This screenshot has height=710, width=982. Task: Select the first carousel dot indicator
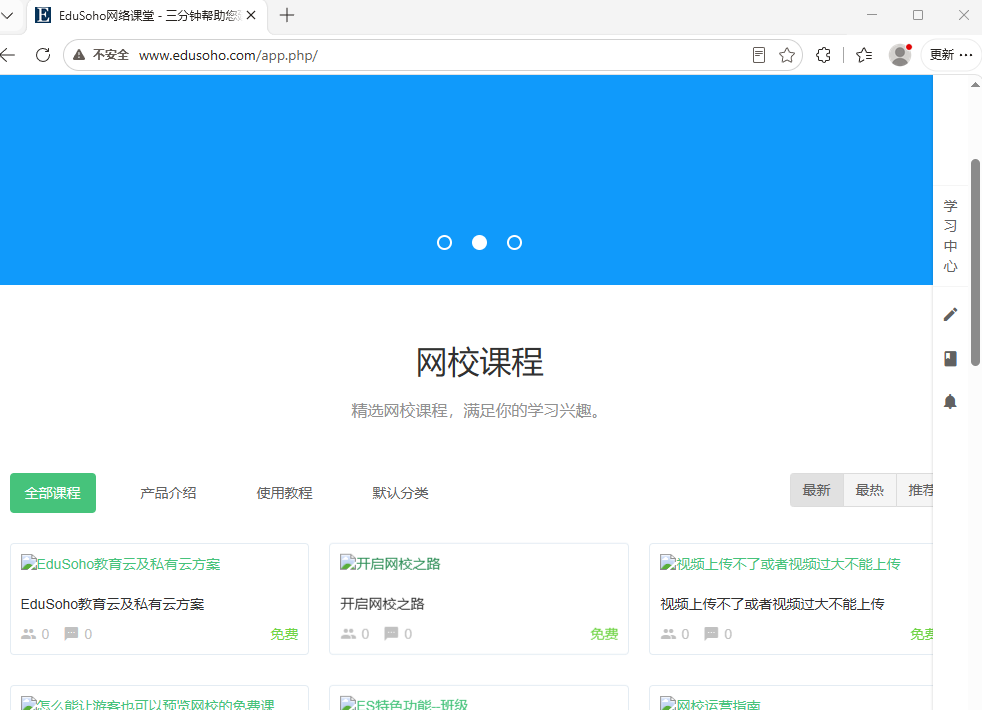(x=444, y=242)
